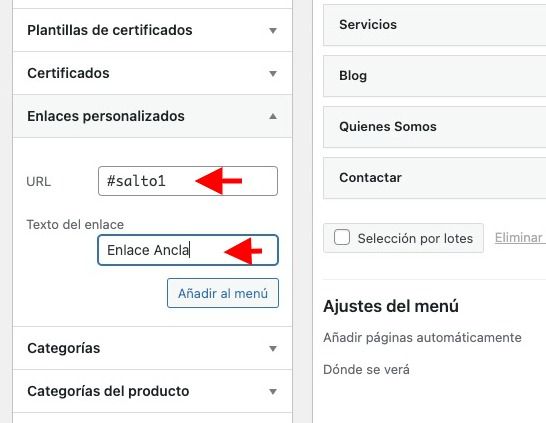Expand the Categorías section title
Image resolution: width=546 pixels, height=423 pixels.
(64, 348)
